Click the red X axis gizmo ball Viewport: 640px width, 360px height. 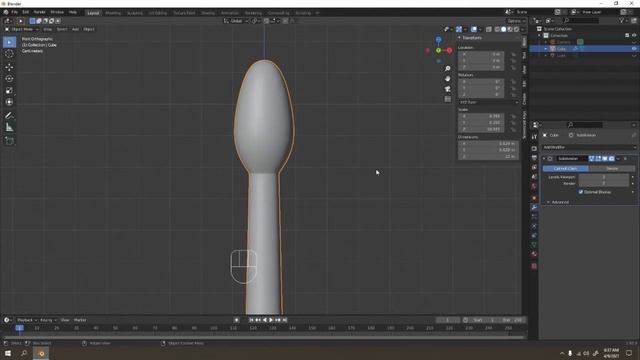click(x=449, y=51)
